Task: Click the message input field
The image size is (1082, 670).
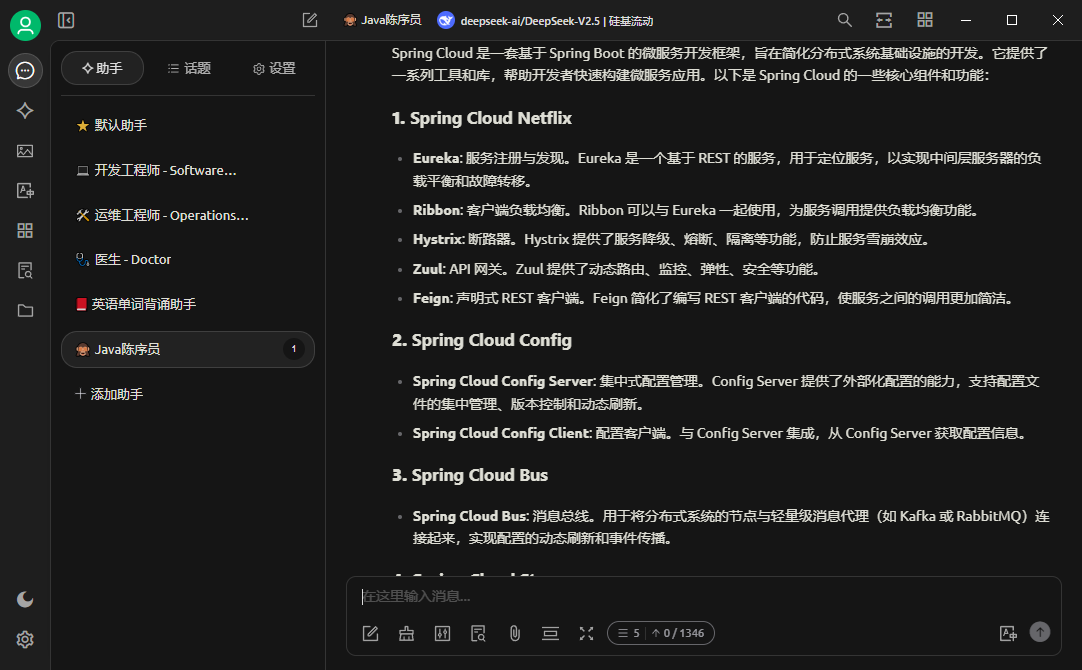Action: click(x=700, y=596)
